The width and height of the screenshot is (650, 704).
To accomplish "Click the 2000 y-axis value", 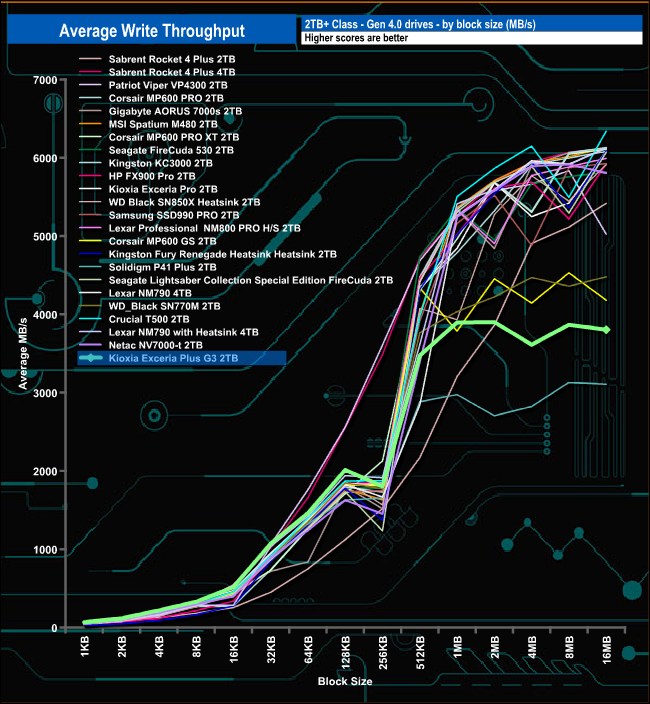I will 45,471.
